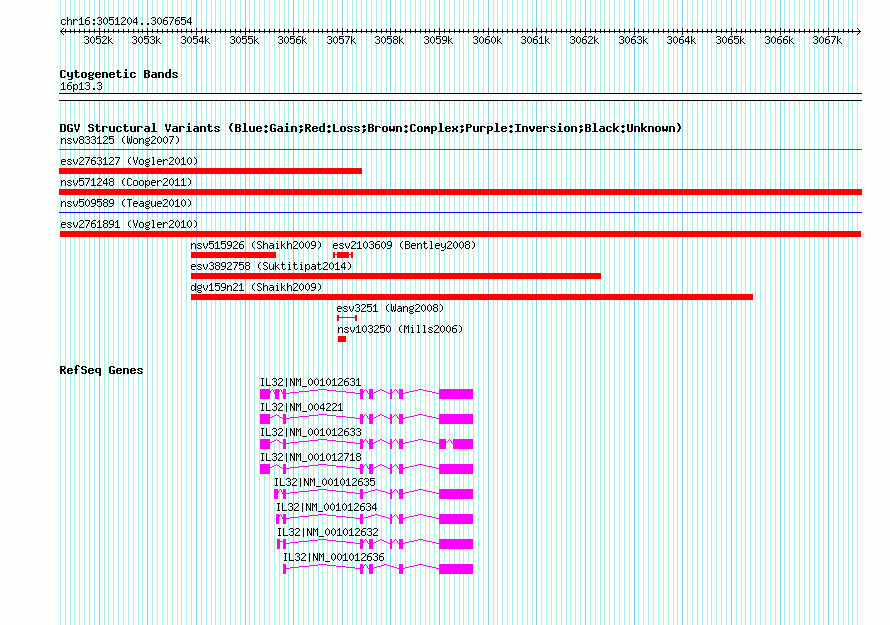Image resolution: width=890 pixels, height=625 pixels.
Task: Click last exon of IL32 NM_001012634
Action: [x=456, y=519]
